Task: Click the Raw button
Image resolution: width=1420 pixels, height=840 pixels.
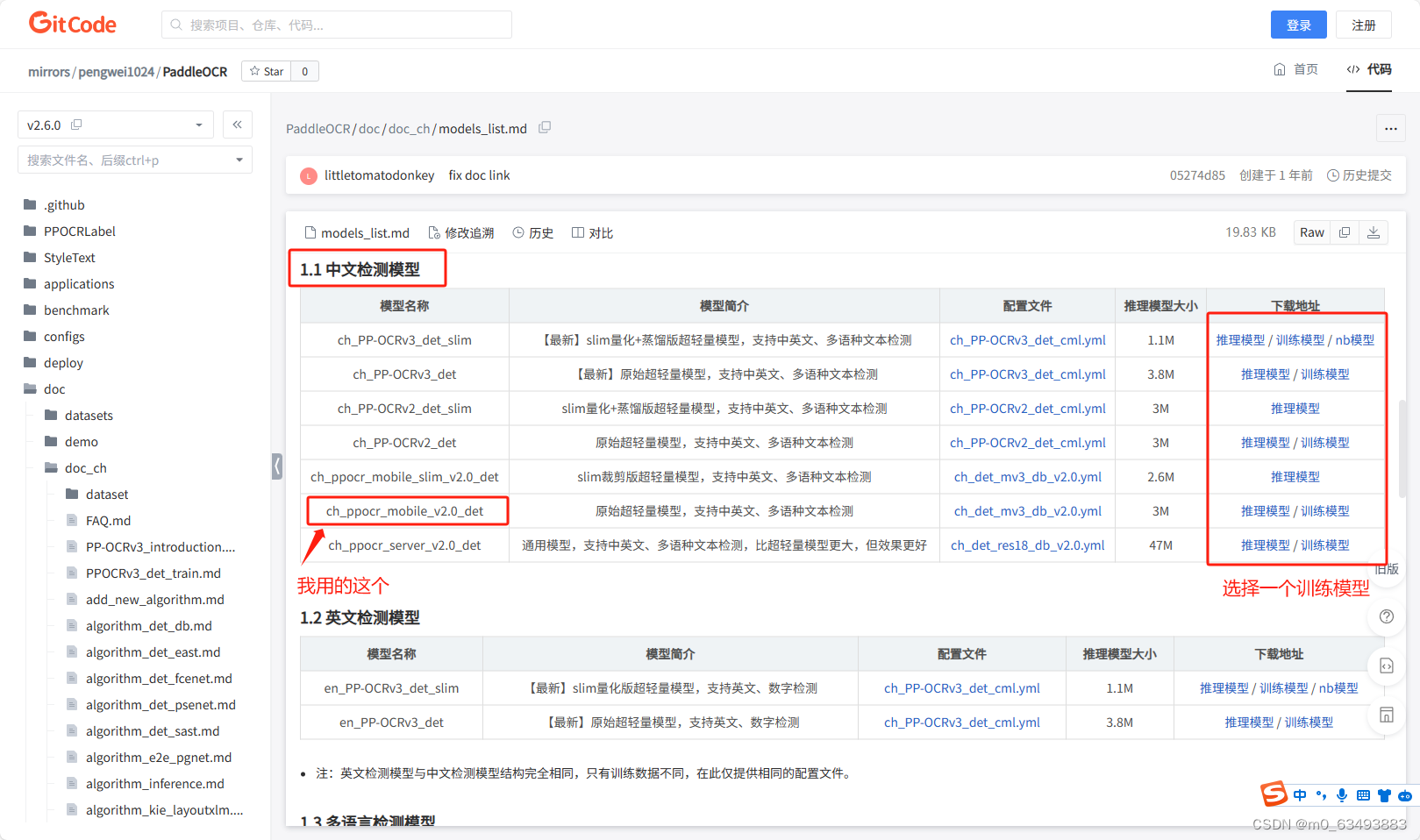Action: click(x=1312, y=232)
